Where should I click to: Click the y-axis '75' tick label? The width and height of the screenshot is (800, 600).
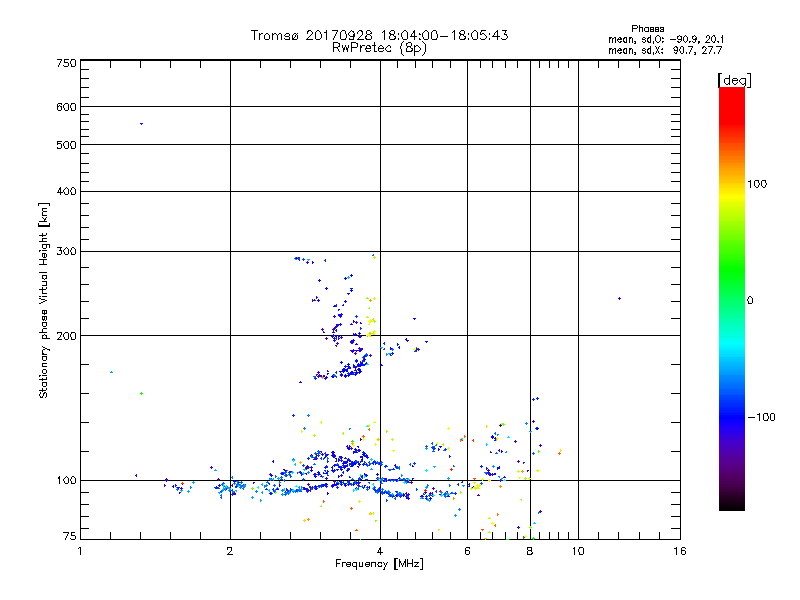tap(70, 536)
